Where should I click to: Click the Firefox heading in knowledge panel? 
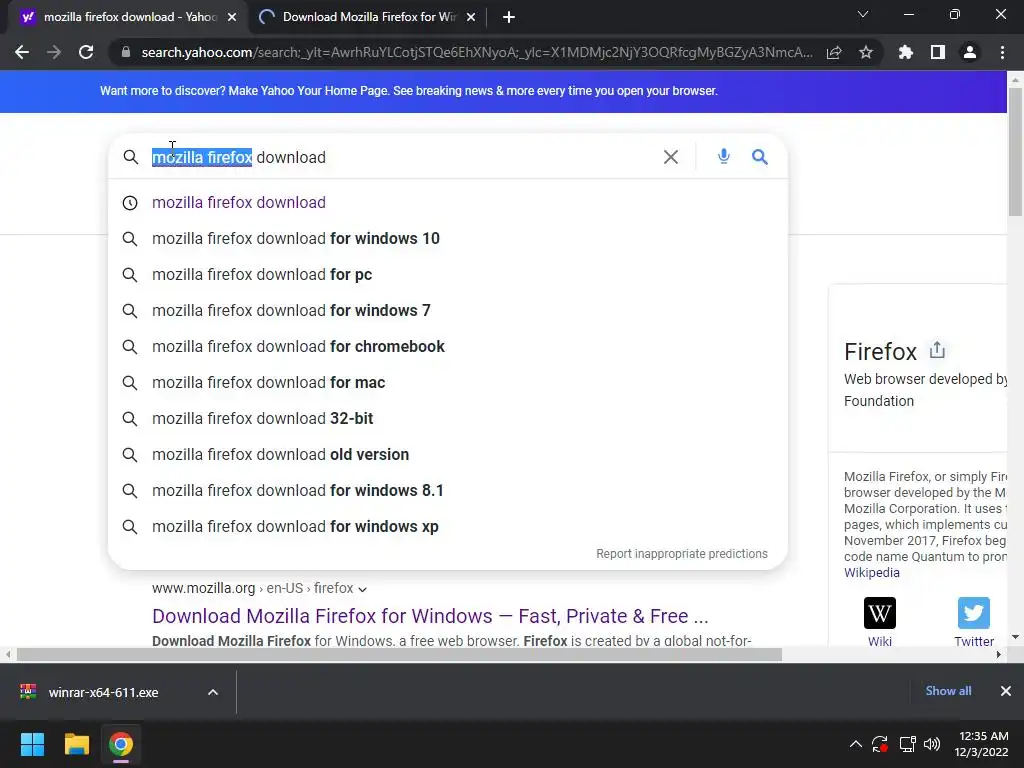tap(880, 351)
